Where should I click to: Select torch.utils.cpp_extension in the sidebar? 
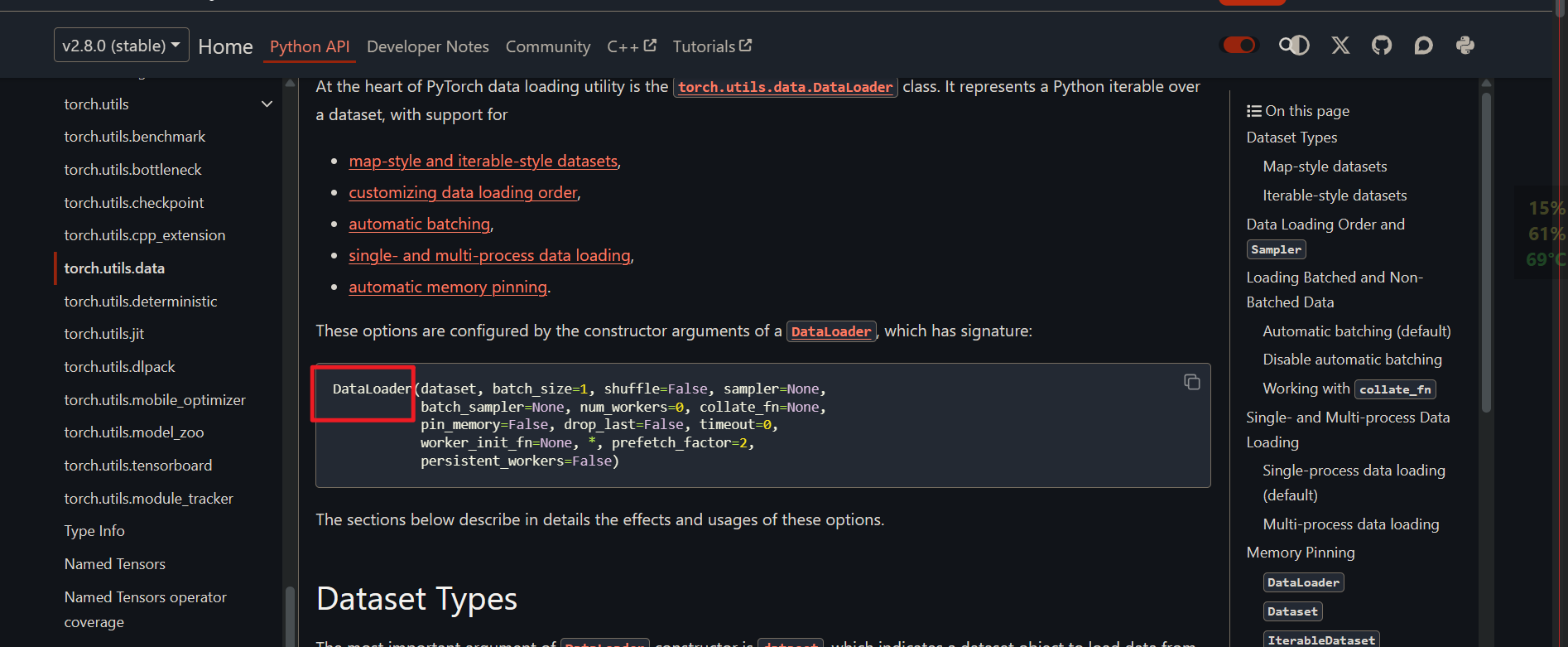[145, 235]
